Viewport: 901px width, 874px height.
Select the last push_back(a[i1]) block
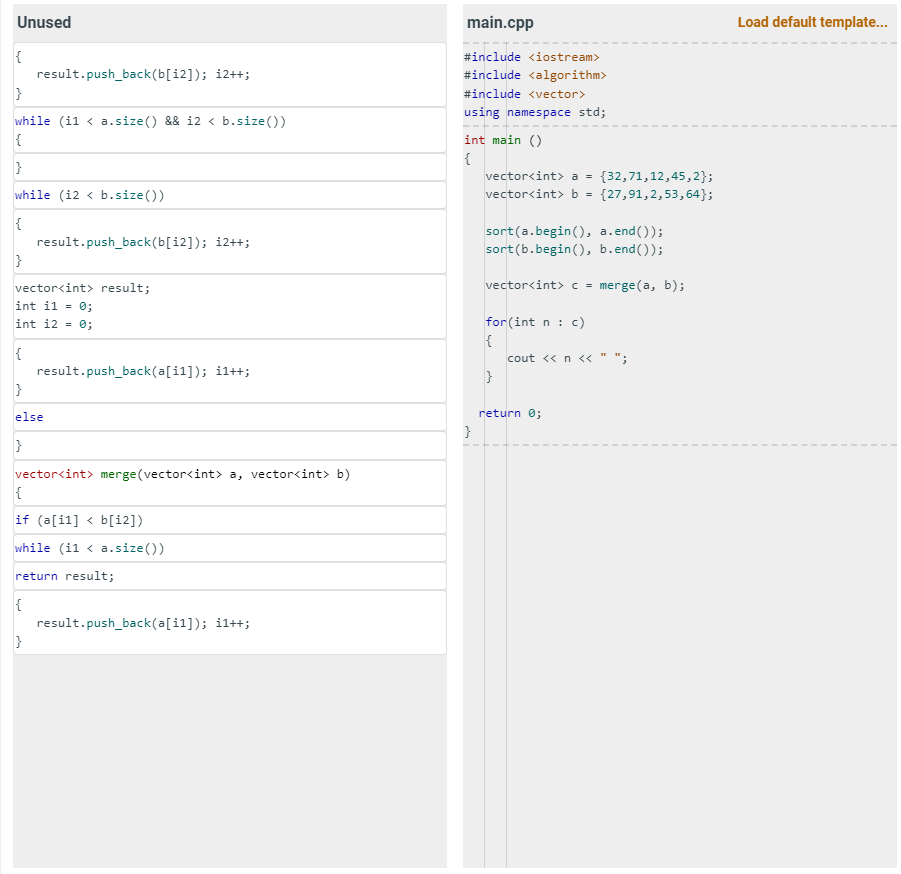[228, 622]
